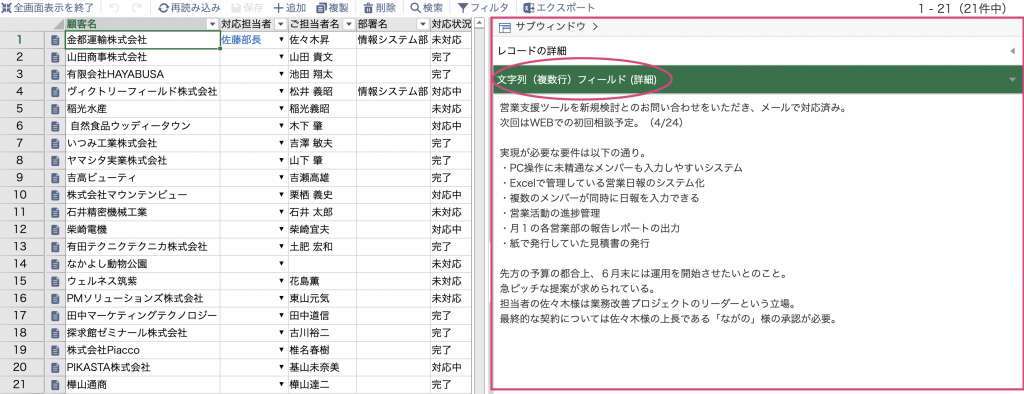1024x394 pixels.
Task: Open record detail icon for なかよし動物公園
Action: coord(56,264)
